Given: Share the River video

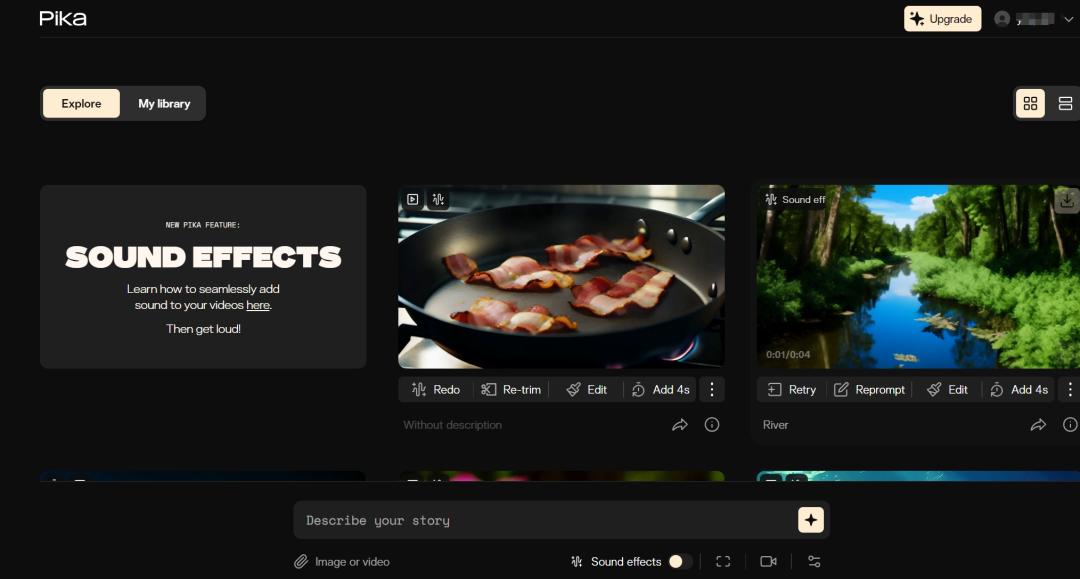Looking at the screenshot, I should (1038, 425).
